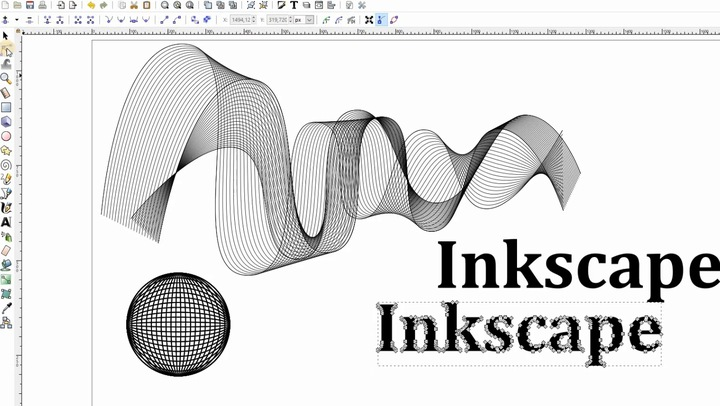Export the drawing as bitmap

pos(73,6)
